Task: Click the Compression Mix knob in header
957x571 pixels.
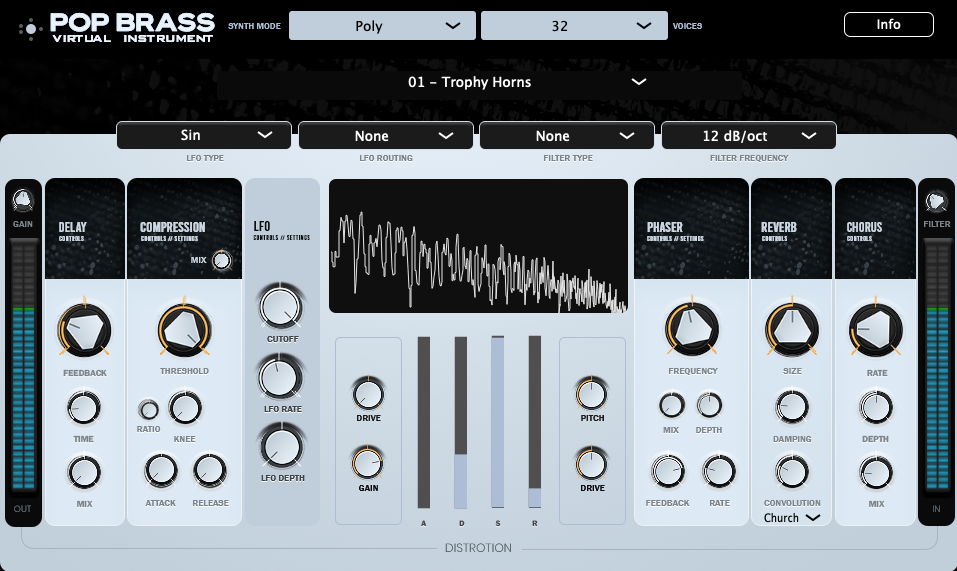Action: (x=222, y=261)
